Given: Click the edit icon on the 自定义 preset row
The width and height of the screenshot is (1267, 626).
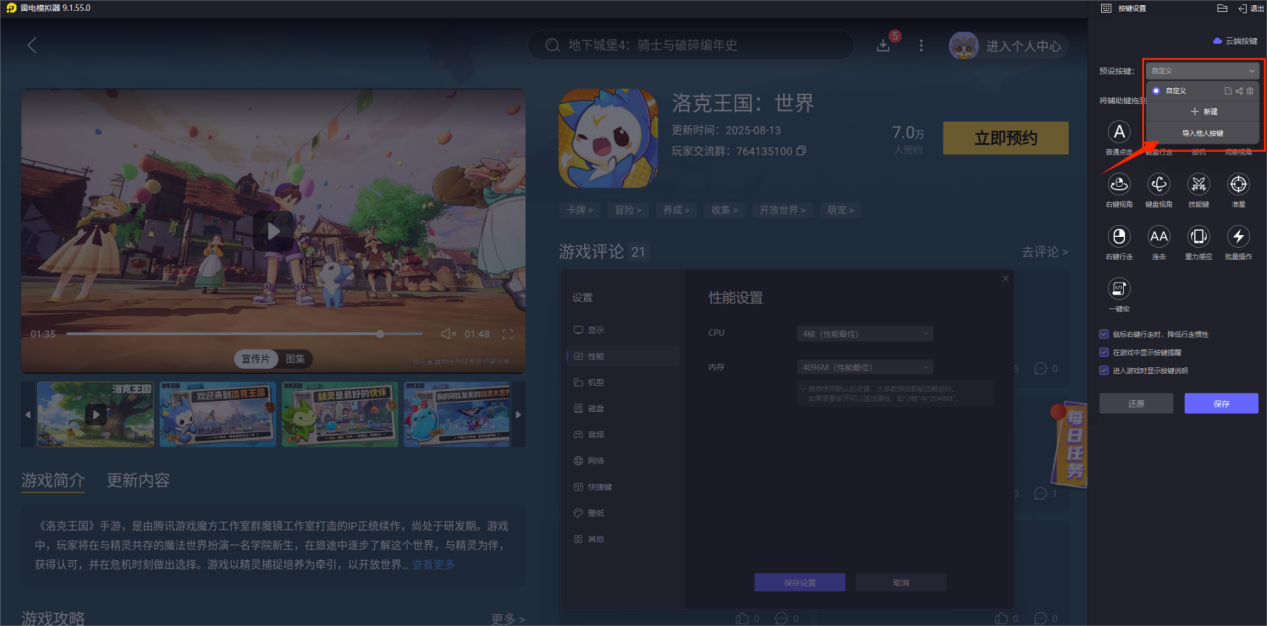Looking at the screenshot, I should pyautogui.click(x=1228, y=91).
